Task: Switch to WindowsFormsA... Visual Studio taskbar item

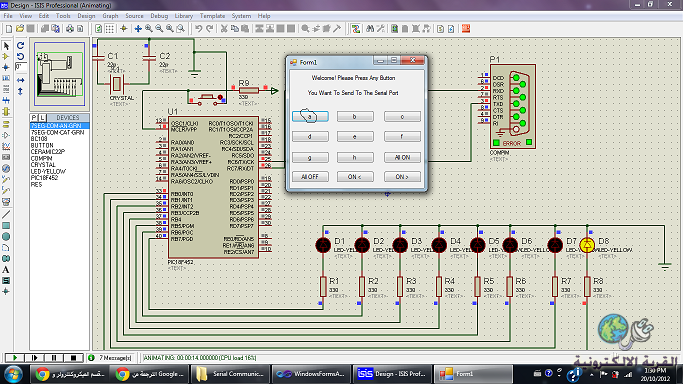Action: click(x=311, y=374)
